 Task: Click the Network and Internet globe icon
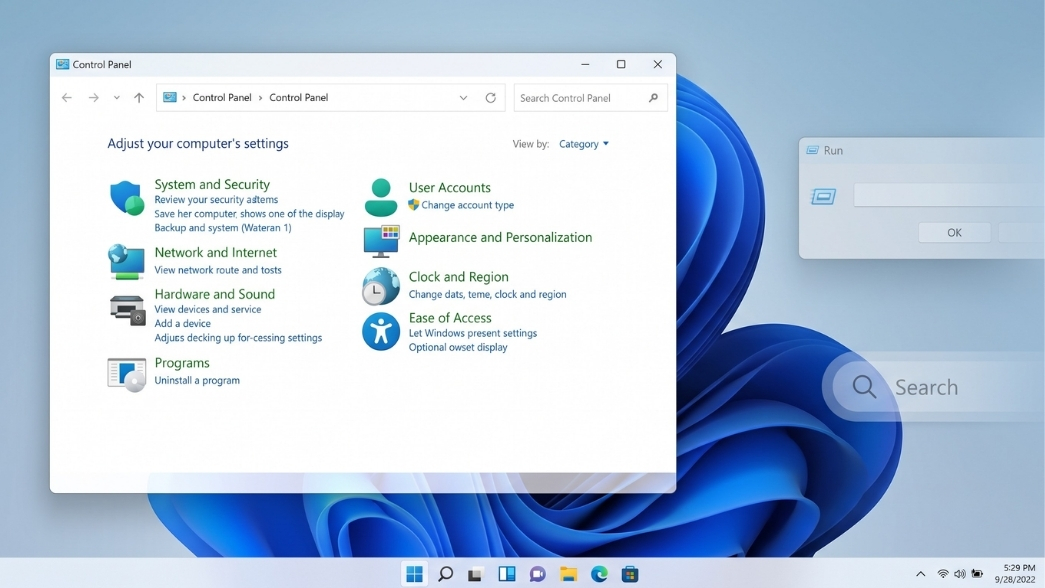point(127,261)
